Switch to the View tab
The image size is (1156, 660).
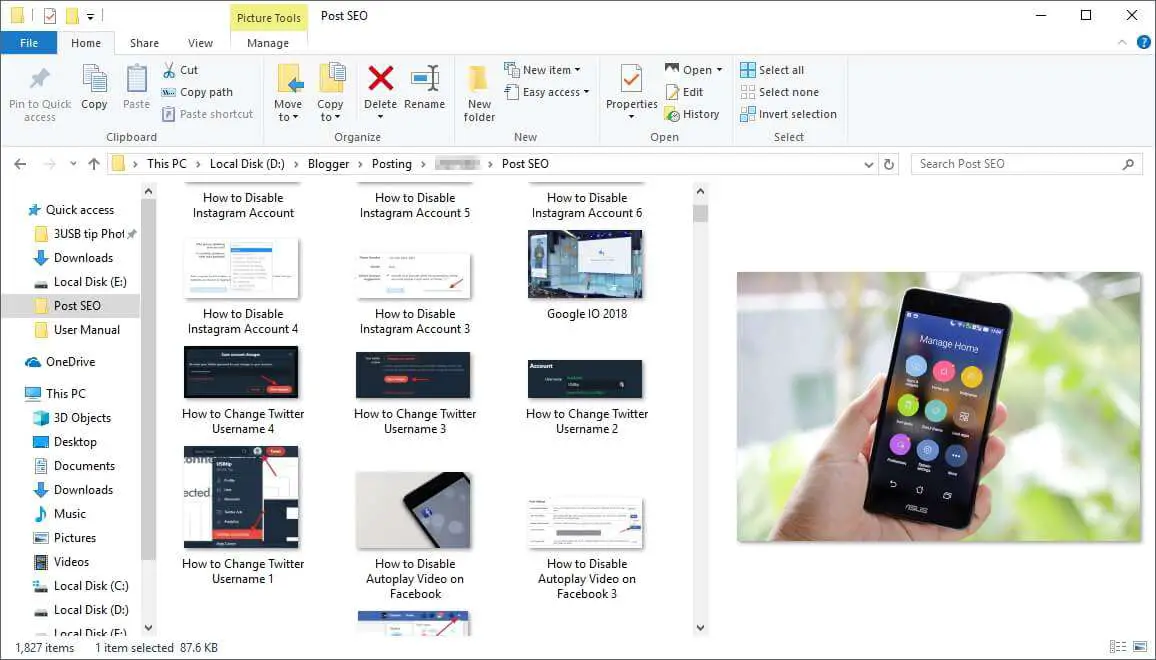[200, 43]
